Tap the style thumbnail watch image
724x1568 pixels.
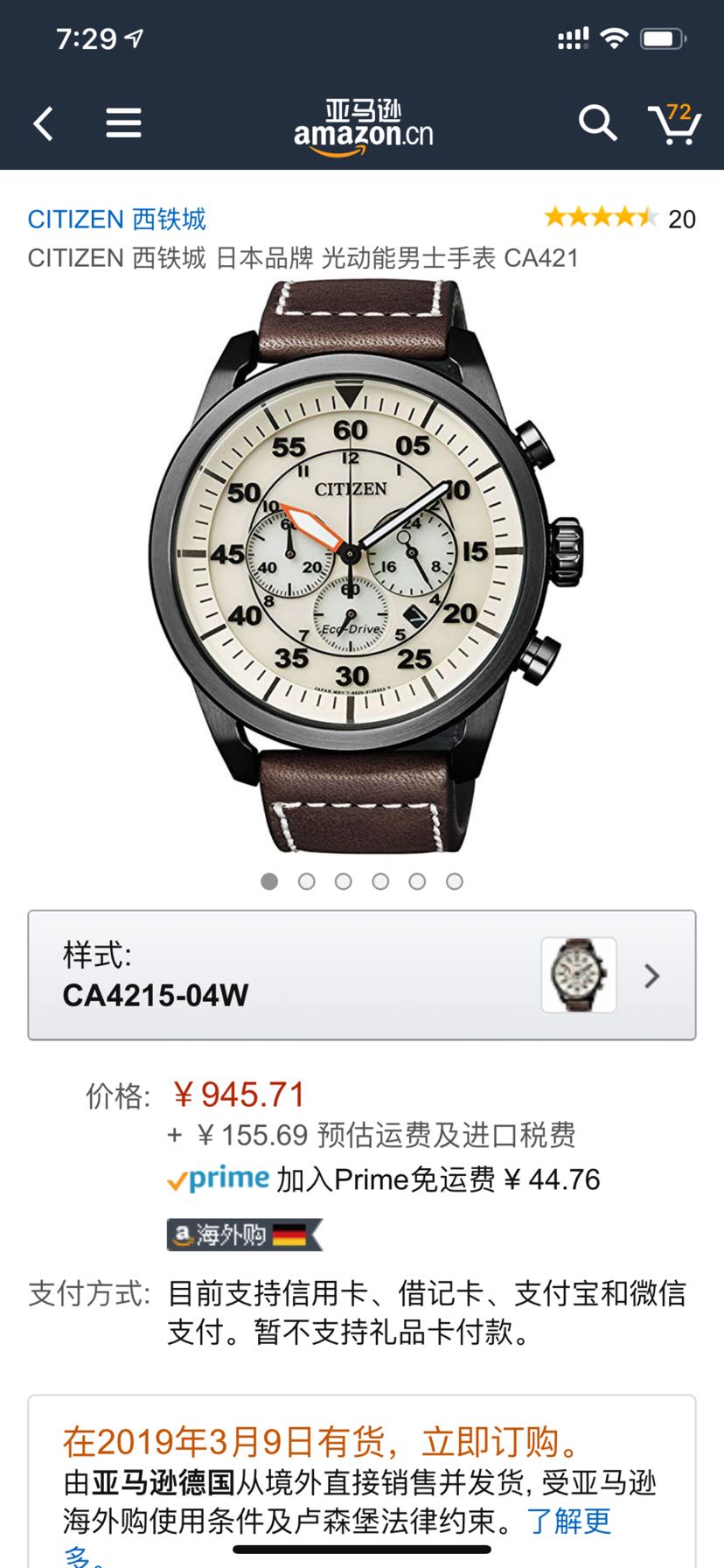click(x=579, y=975)
